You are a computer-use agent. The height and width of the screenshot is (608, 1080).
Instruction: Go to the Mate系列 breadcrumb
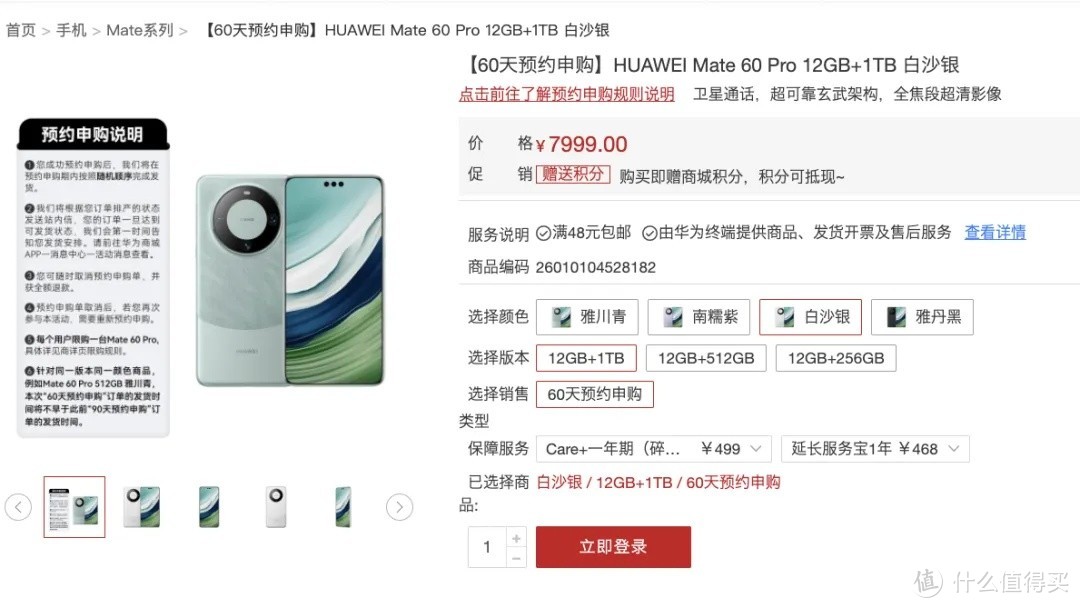point(140,30)
